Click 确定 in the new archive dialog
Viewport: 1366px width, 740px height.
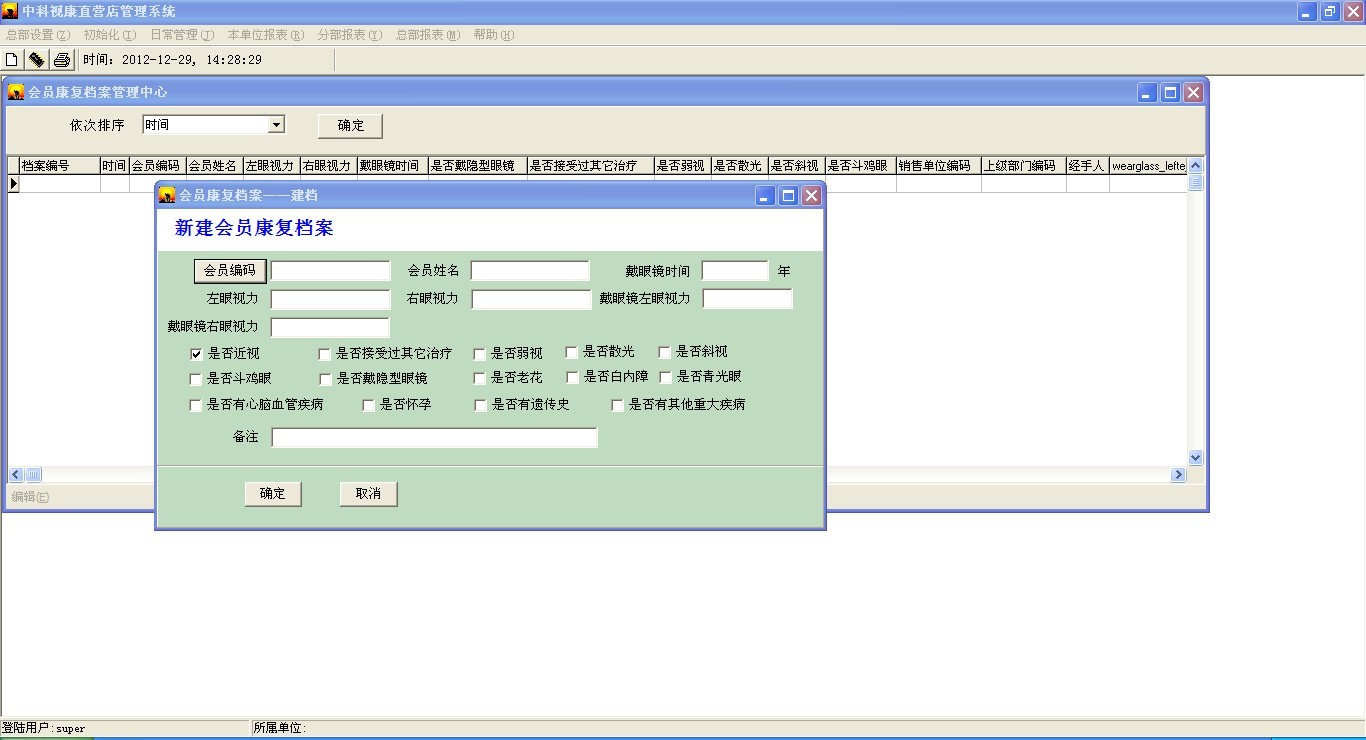pos(273,494)
